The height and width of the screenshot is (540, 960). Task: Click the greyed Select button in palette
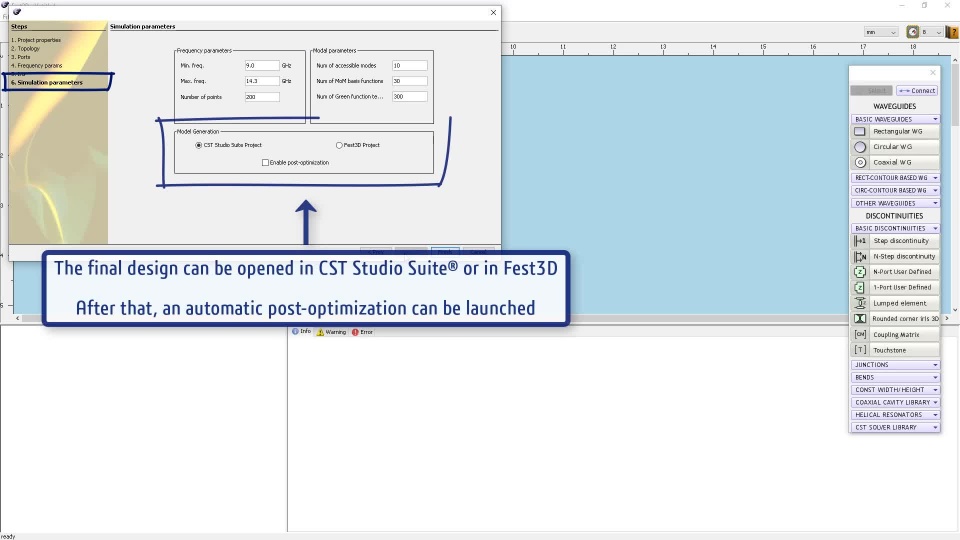(871, 91)
